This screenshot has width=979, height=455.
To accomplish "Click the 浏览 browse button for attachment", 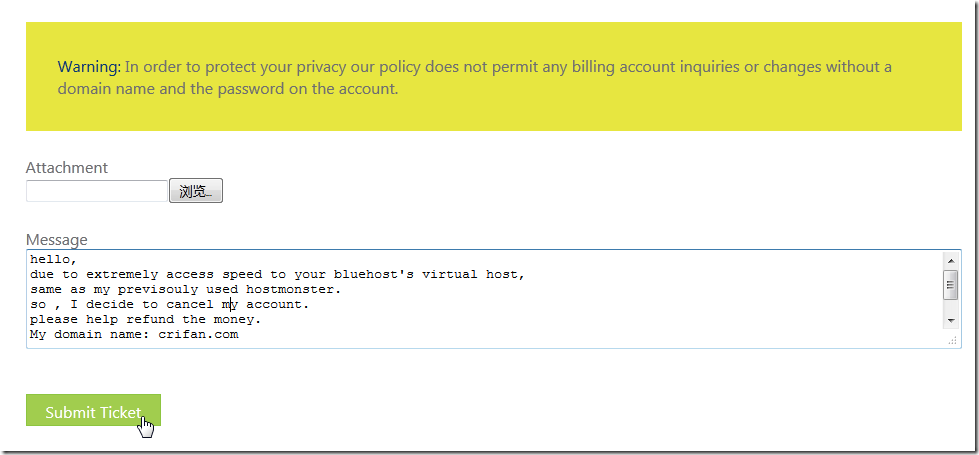I will 196,191.
